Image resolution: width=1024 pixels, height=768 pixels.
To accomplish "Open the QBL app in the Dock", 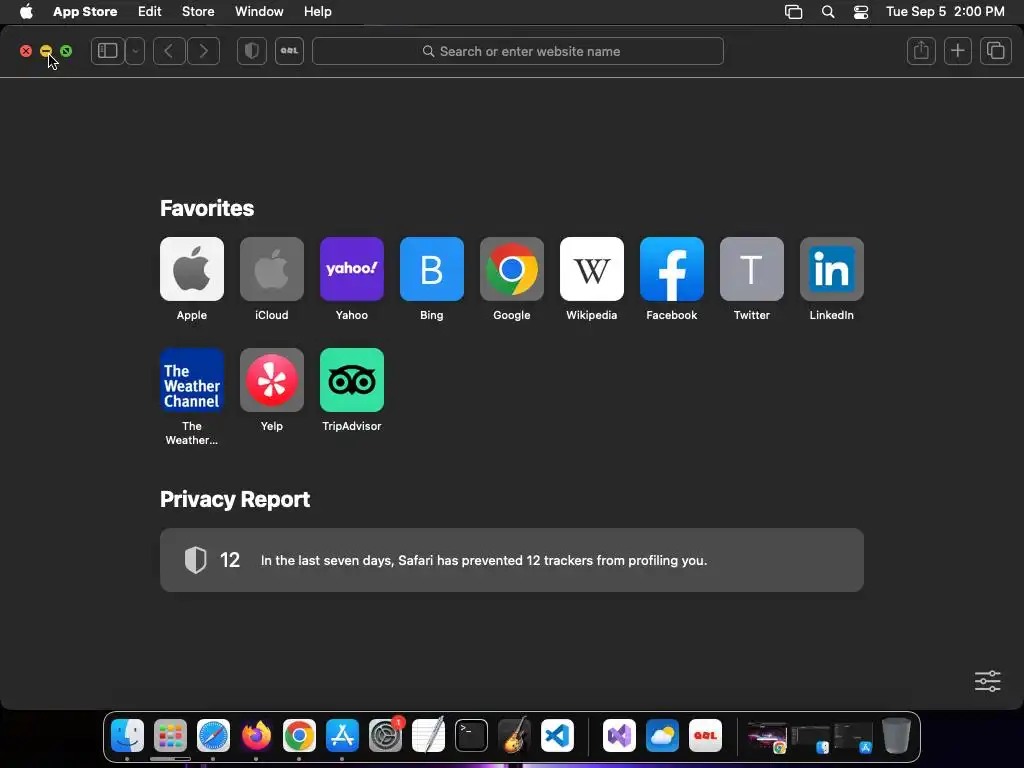I will click(x=705, y=735).
